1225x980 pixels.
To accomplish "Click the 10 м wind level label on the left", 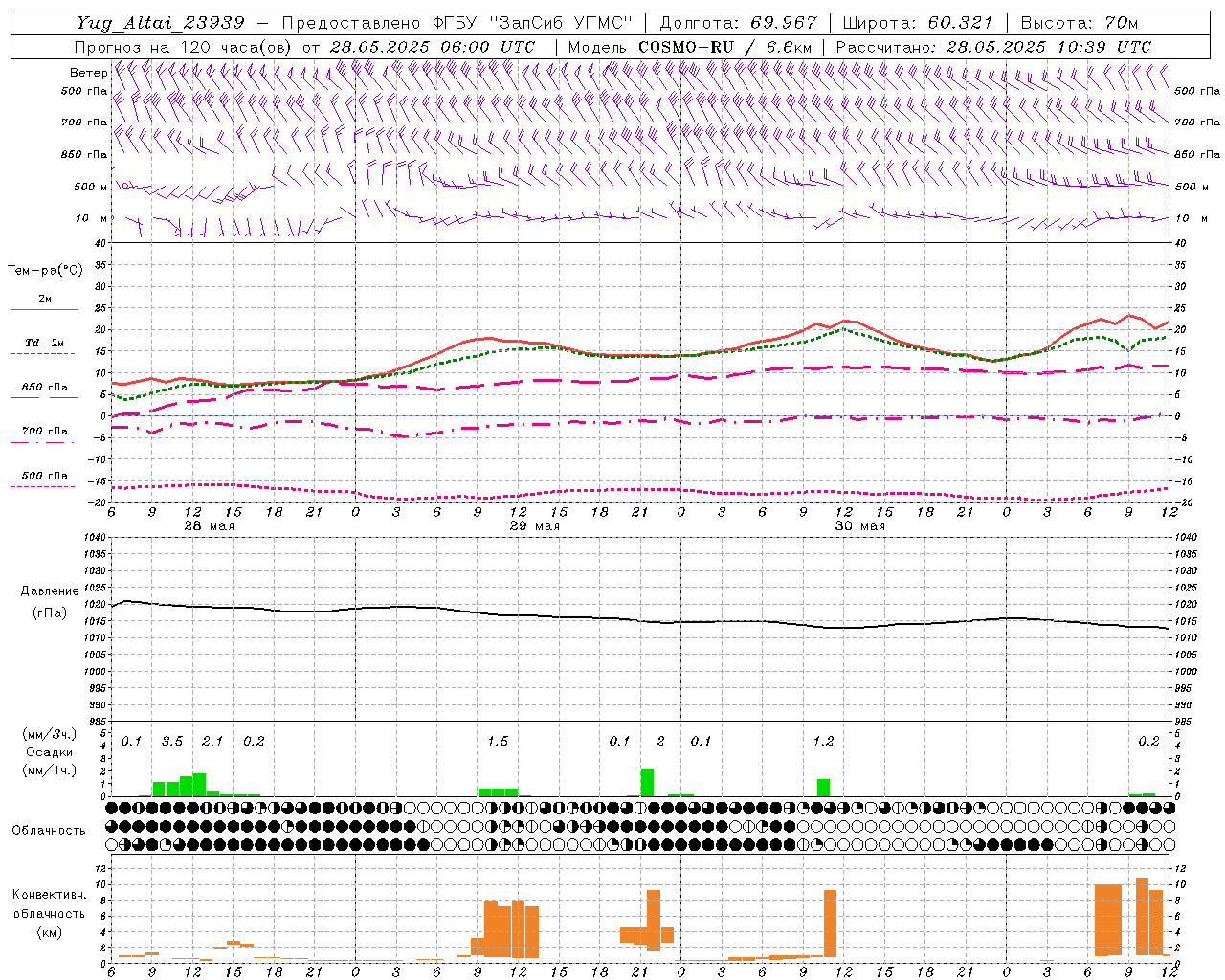I will tap(92, 219).
